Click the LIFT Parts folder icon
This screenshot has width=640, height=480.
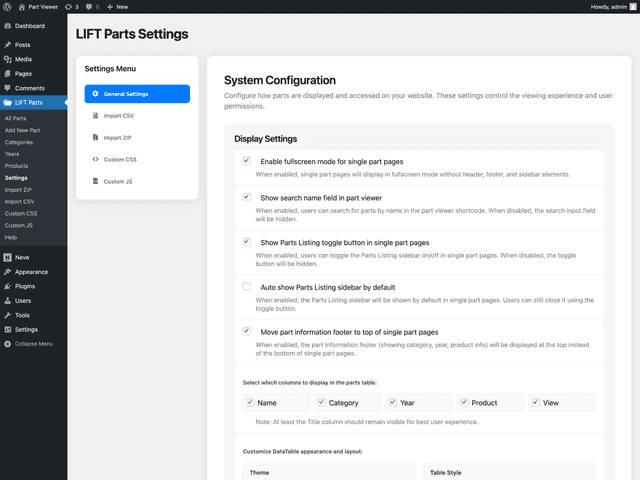(7, 102)
